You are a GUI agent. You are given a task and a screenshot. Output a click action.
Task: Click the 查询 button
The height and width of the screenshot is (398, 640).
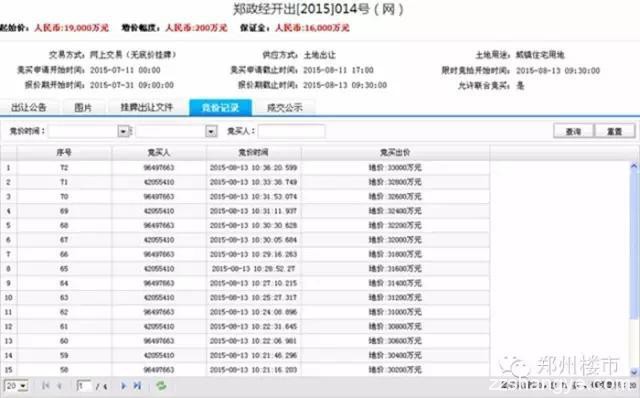pyautogui.click(x=573, y=131)
